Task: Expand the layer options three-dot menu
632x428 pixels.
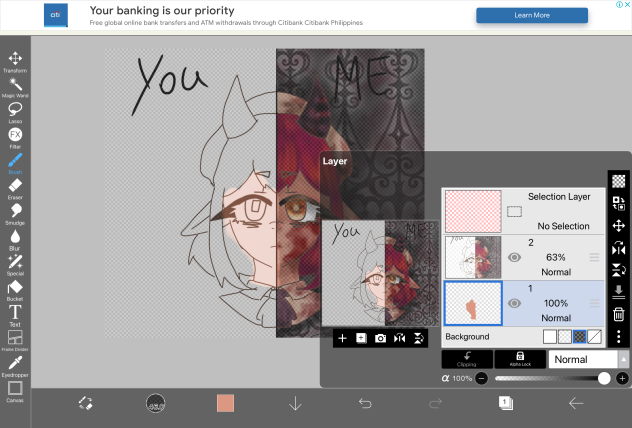Action: (x=618, y=337)
